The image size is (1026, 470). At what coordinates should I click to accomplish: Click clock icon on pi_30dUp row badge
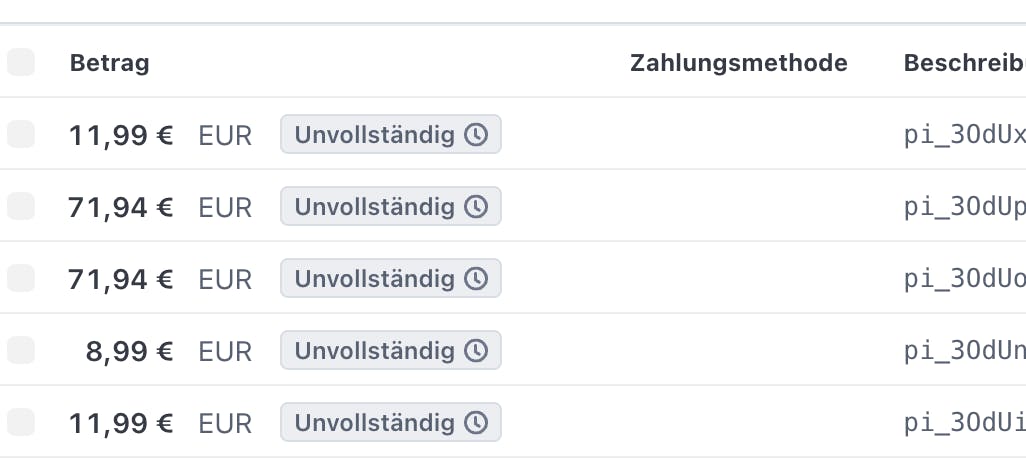(477, 207)
